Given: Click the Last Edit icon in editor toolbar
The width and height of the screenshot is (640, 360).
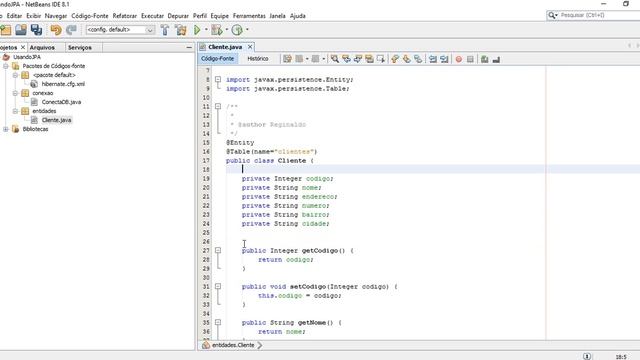Looking at the screenshot, I should point(287,59).
